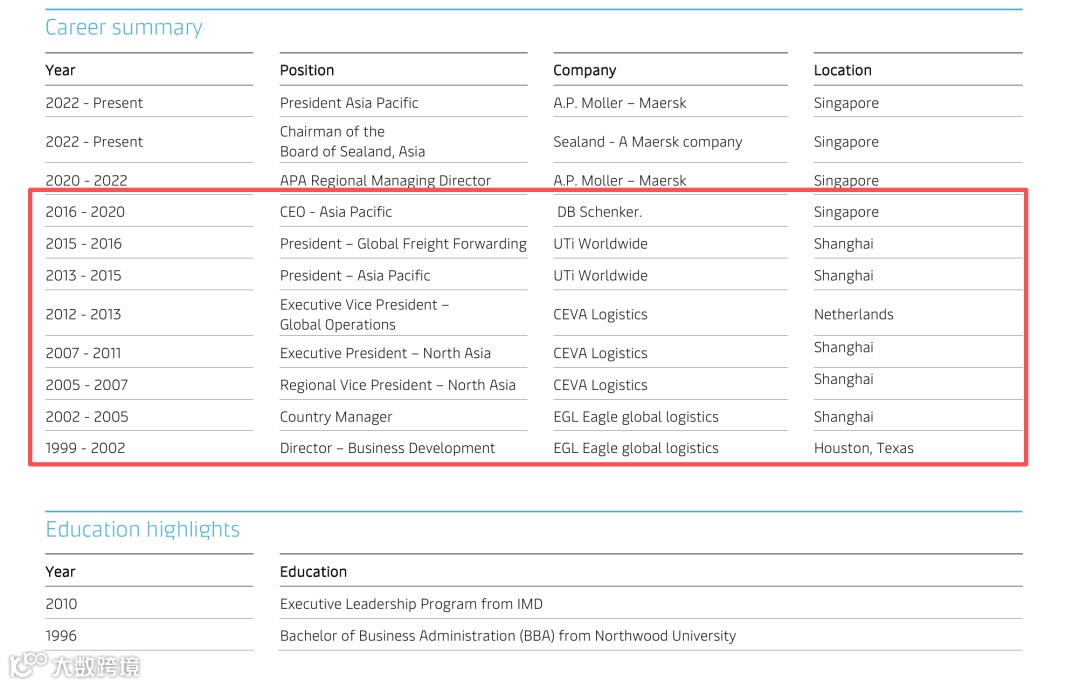Click Executive Vice President – Global Operations

click(364, 315)
